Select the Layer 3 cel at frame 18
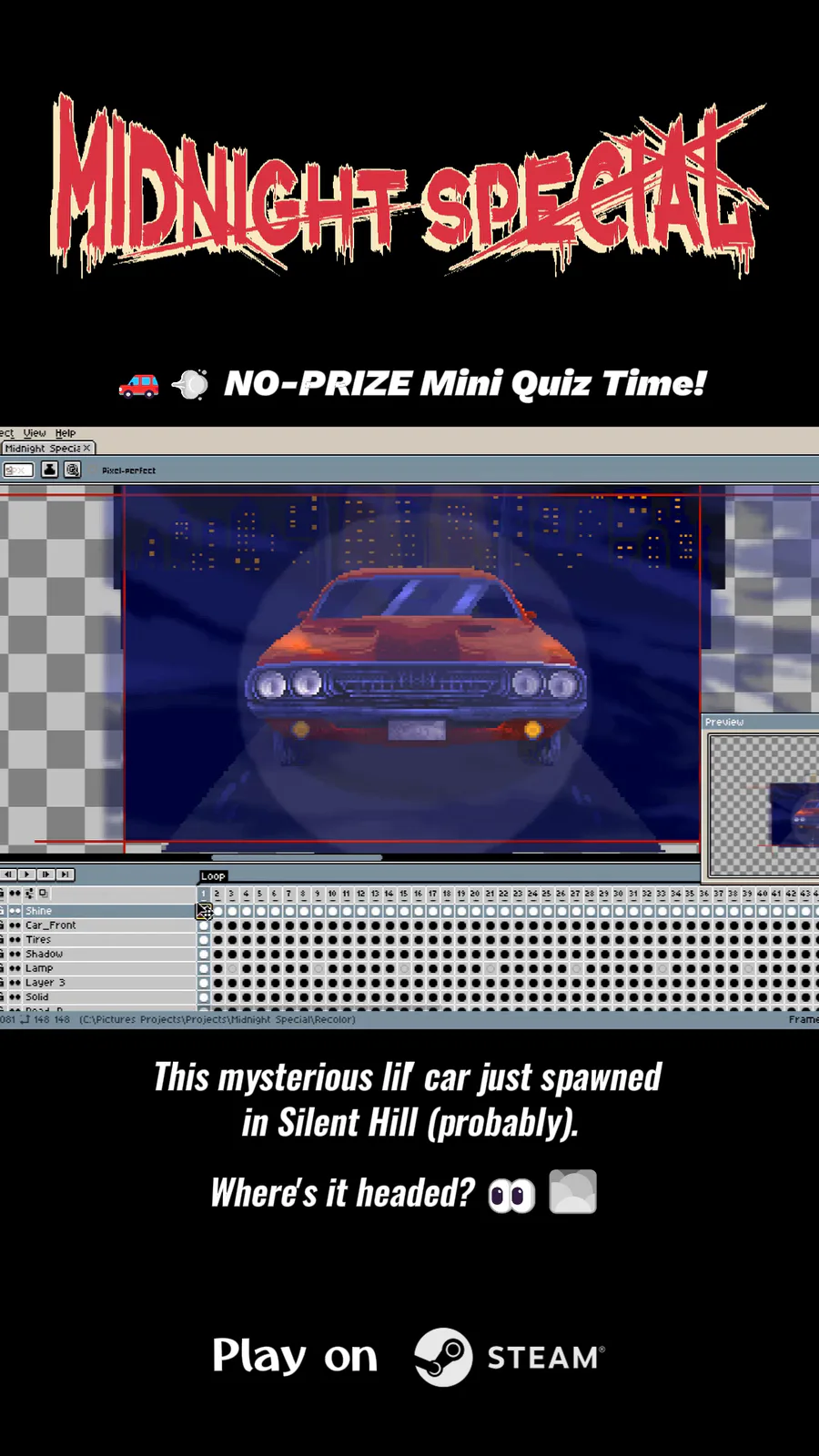819x1456 pixels. coord(447,983)
